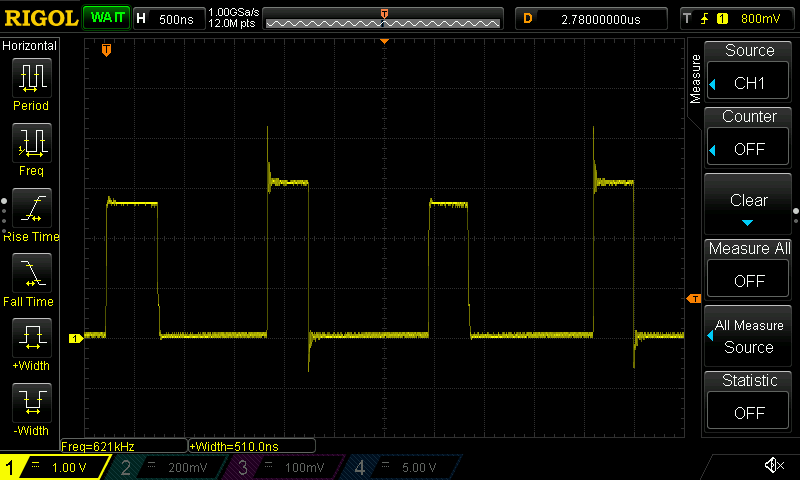Image resolution: width=800 pixels, height=480 pixels.
Task: Select the -Width measurement icon
Action: (x=32, y=402)
